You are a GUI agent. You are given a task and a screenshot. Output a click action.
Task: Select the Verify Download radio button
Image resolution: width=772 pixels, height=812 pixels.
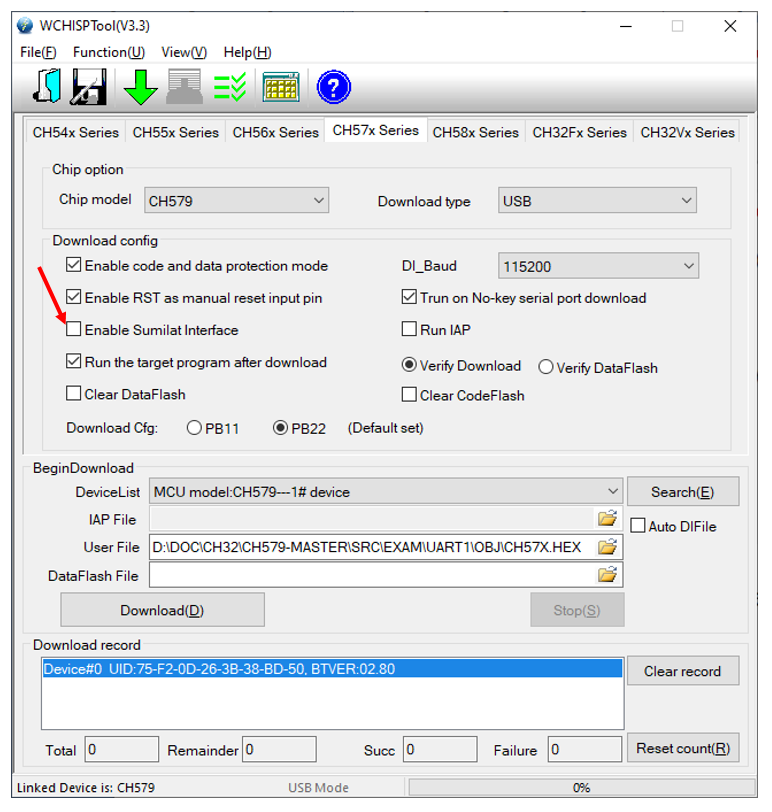pos(409,365)
